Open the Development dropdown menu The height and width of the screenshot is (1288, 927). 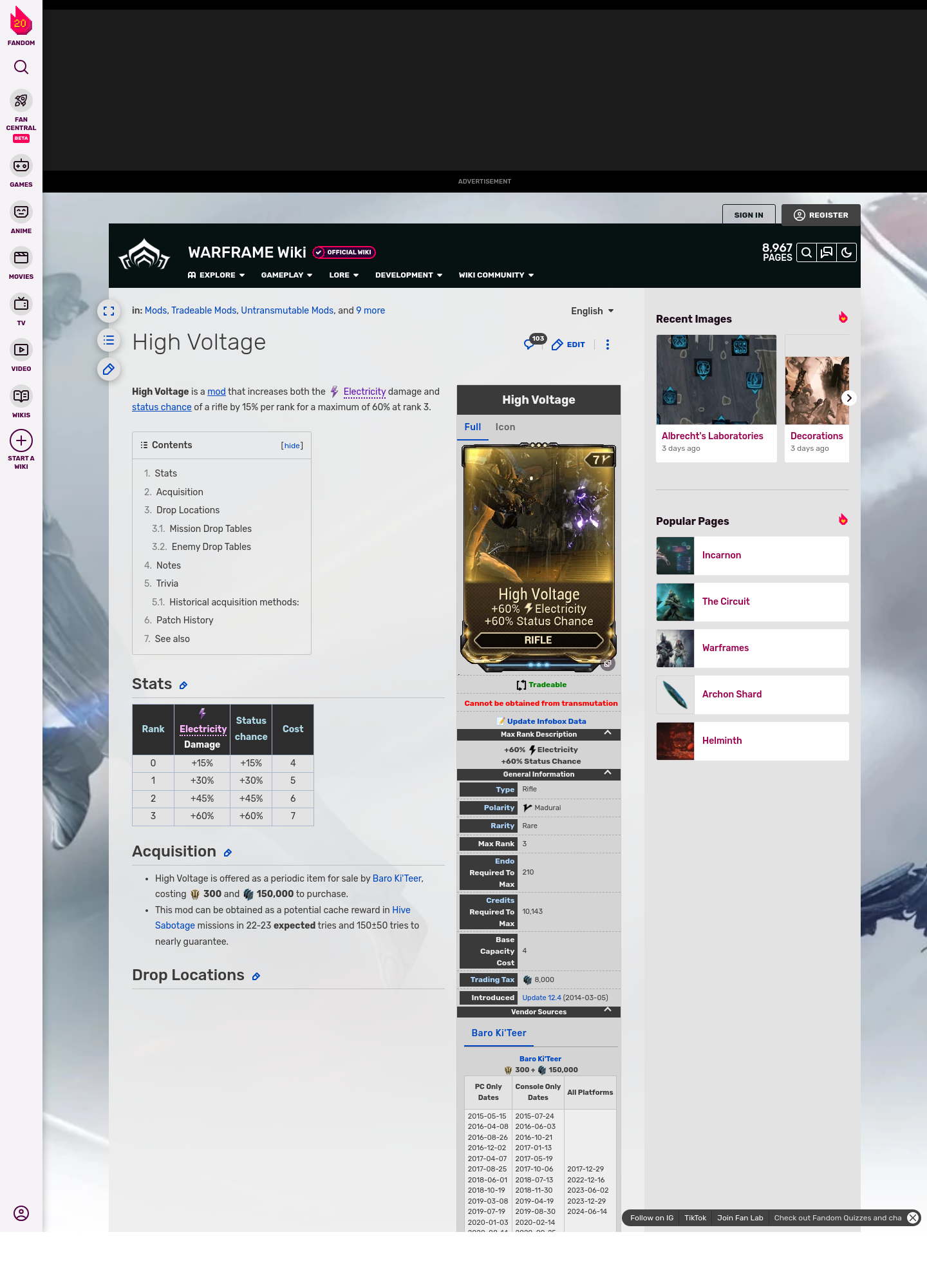[409, 275]
